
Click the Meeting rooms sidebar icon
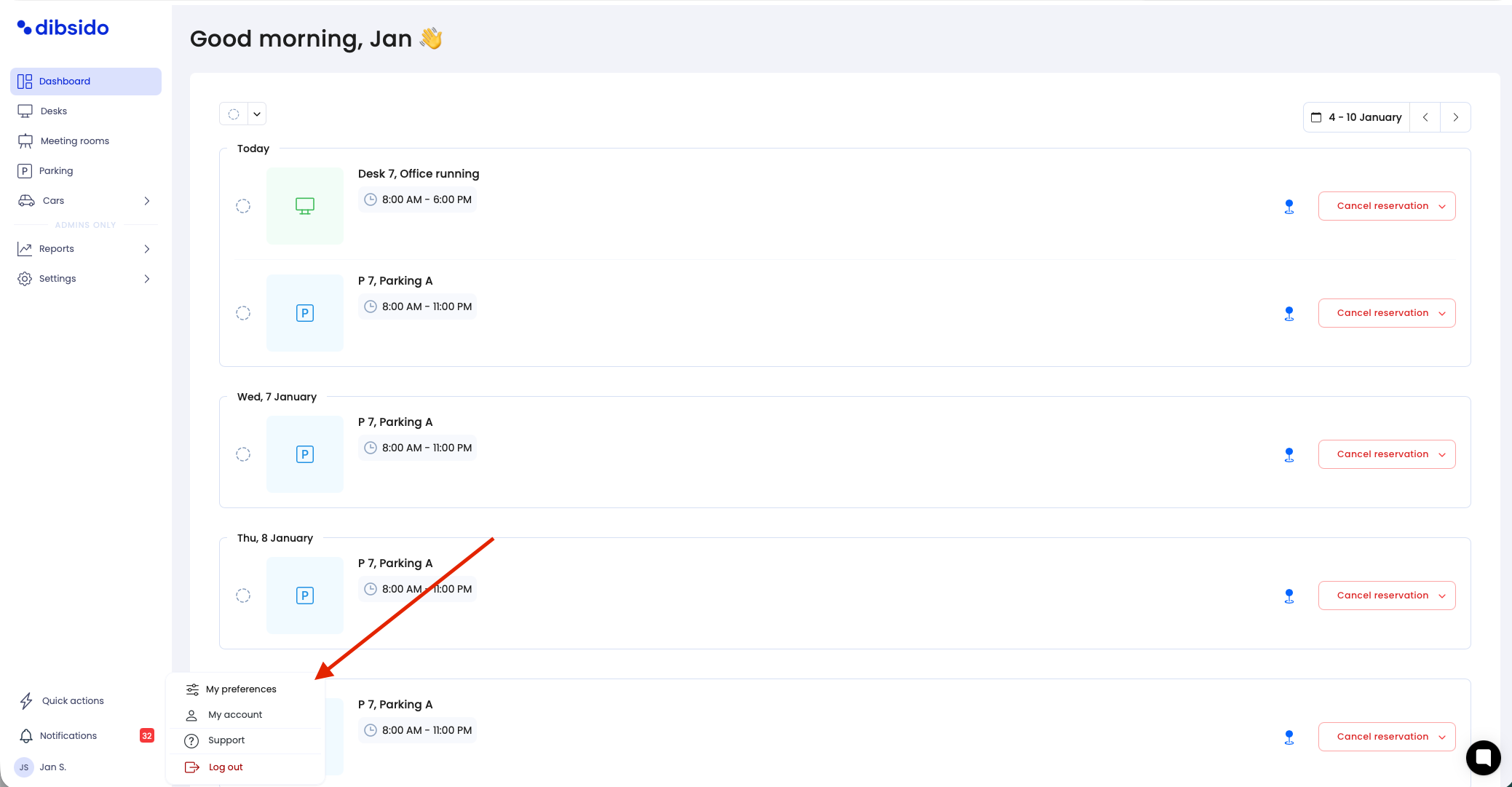pos(25,141)
